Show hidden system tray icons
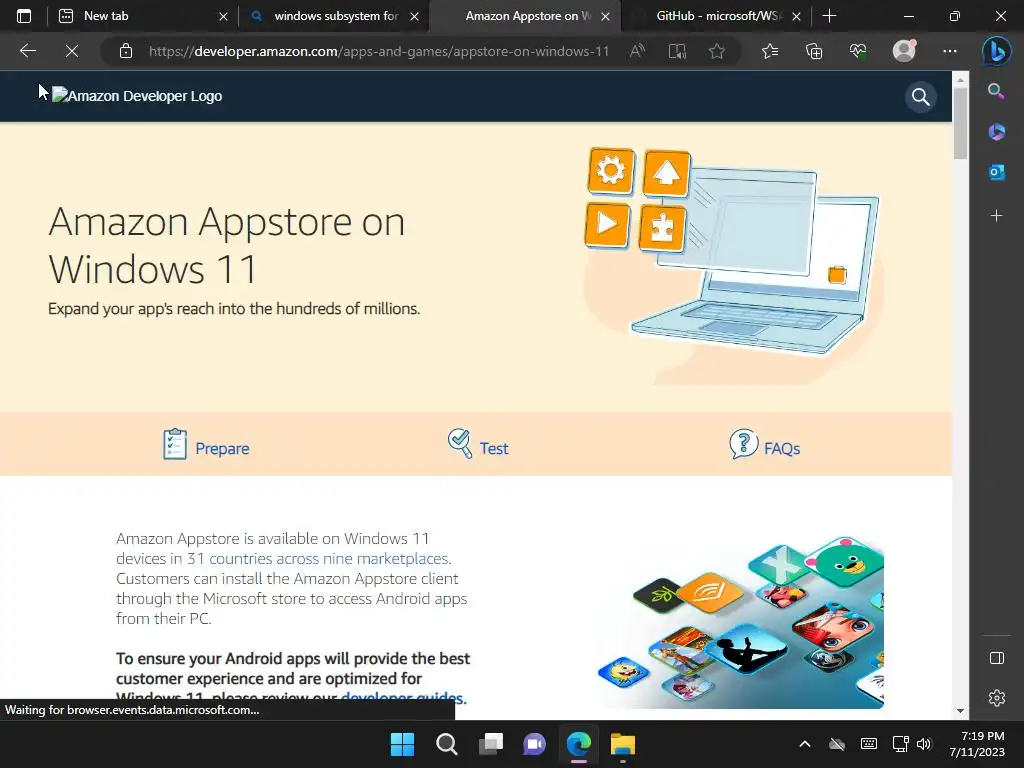 click(805, 744)
